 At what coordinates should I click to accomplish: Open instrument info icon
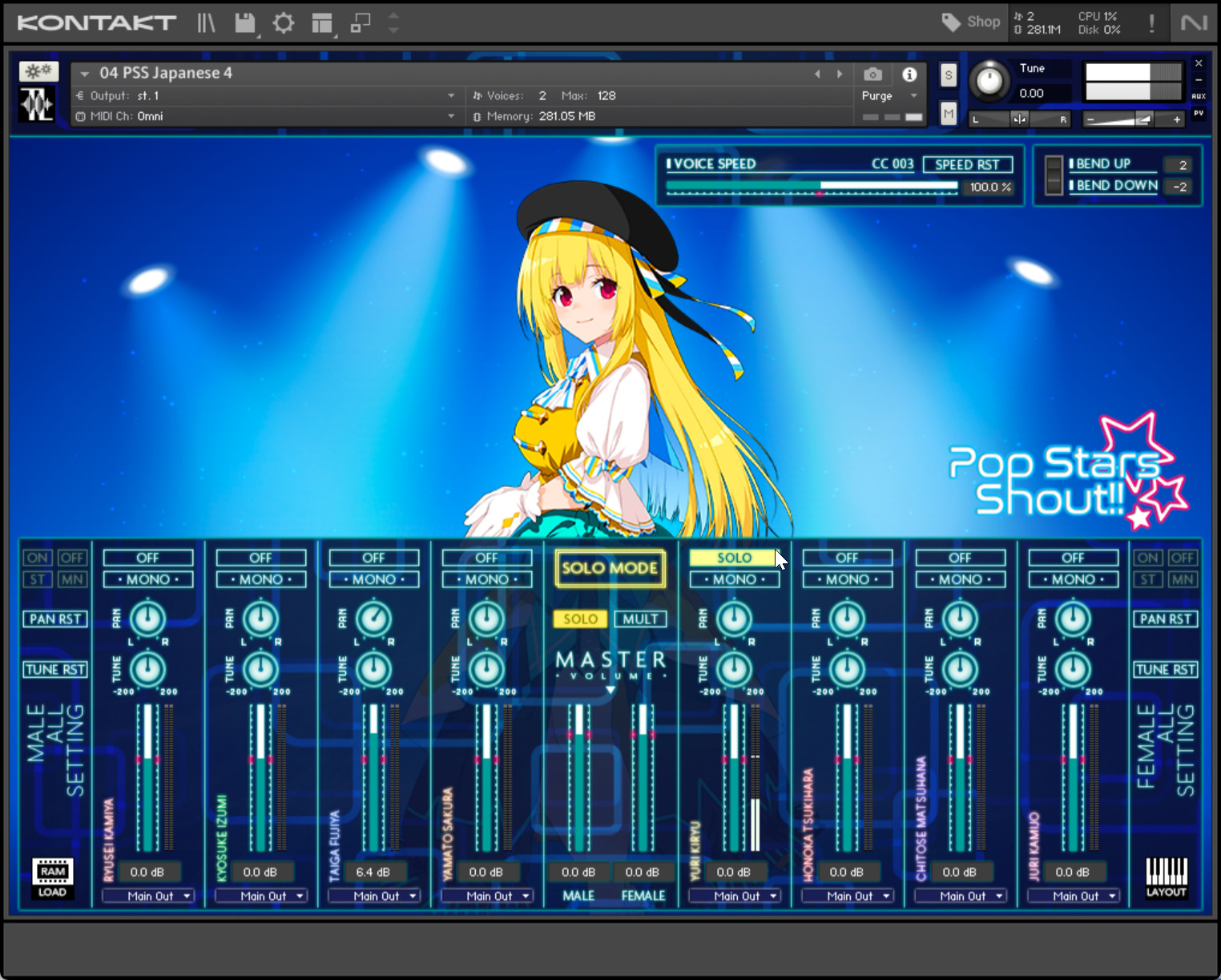point(909,75)
